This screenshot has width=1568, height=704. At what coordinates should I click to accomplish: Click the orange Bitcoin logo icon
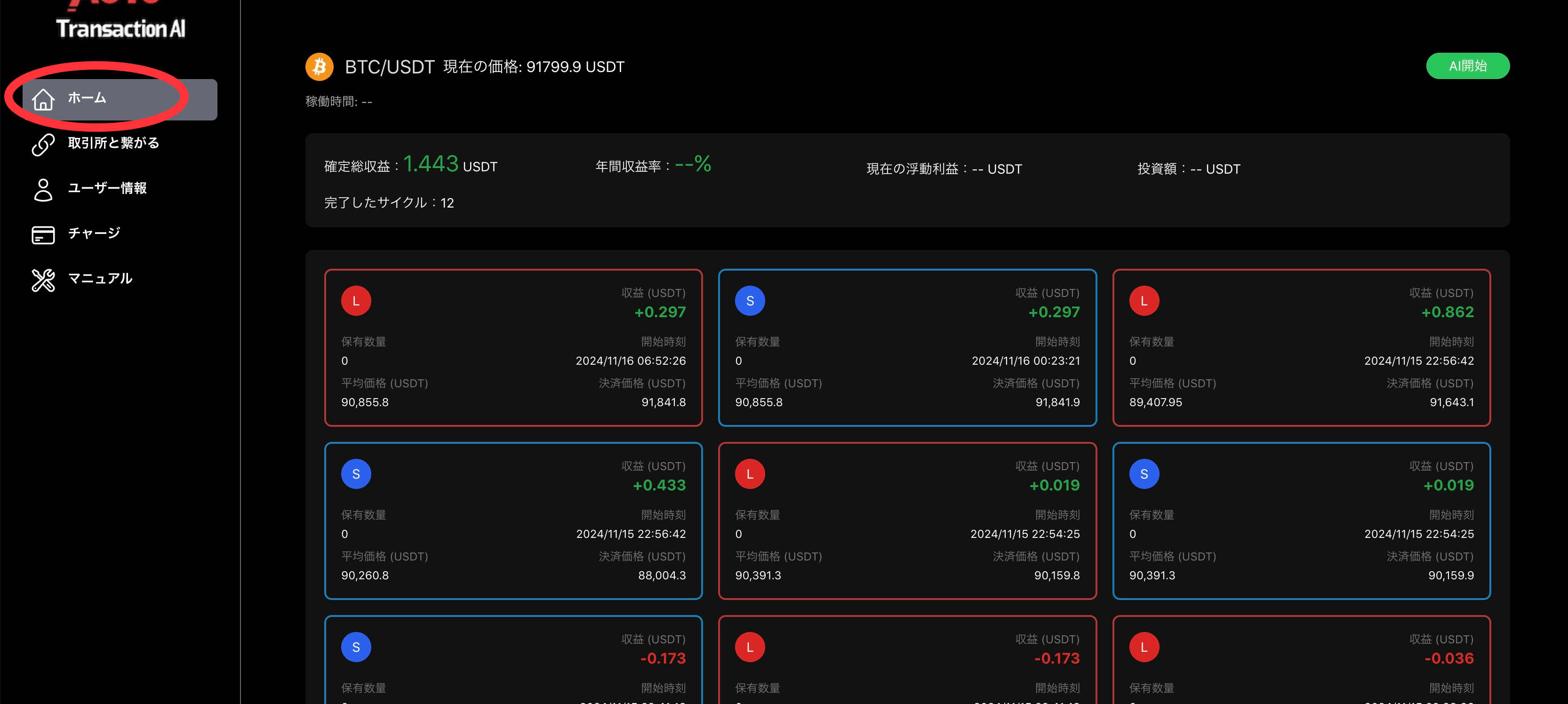pos(319,66)
